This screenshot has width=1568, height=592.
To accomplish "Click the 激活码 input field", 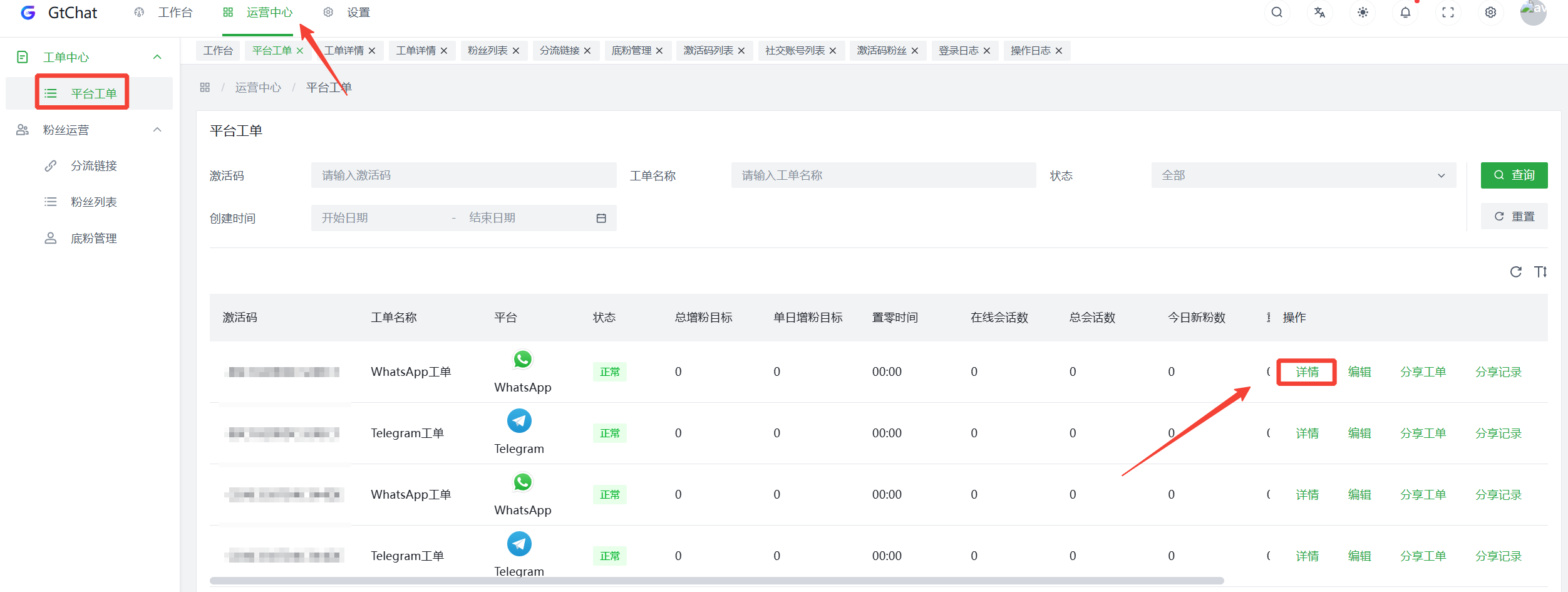I will (x=463, y=175).
